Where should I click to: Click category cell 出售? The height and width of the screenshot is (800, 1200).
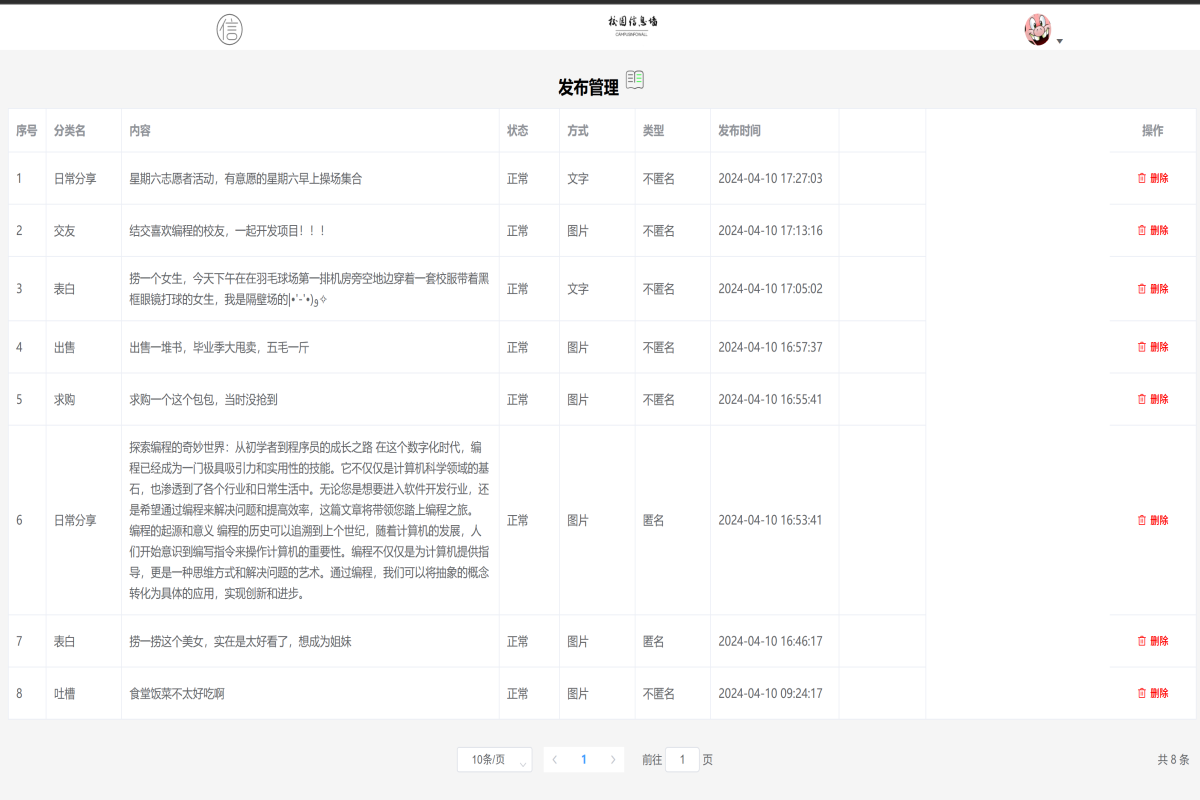[x=64, y=348]
